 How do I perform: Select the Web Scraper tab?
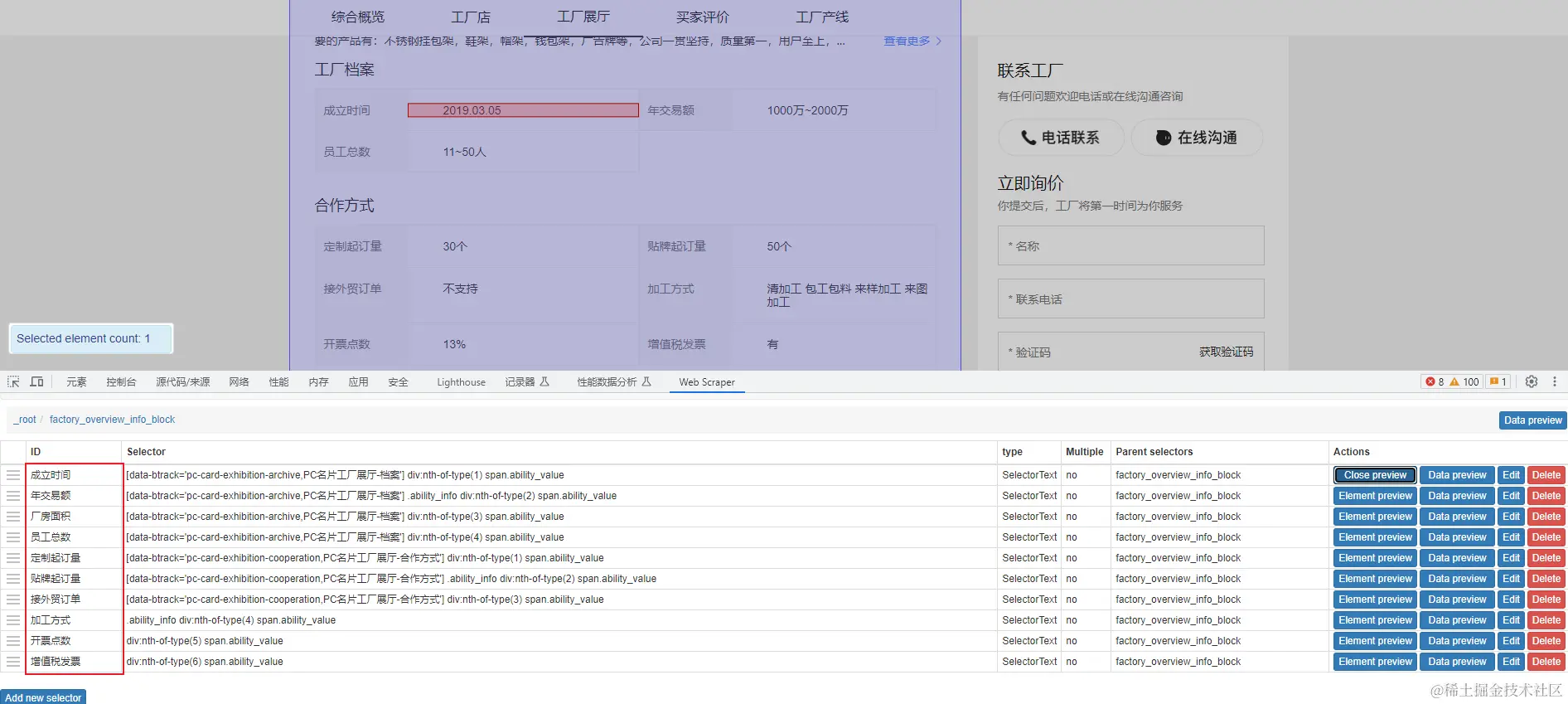pos(707,381)
